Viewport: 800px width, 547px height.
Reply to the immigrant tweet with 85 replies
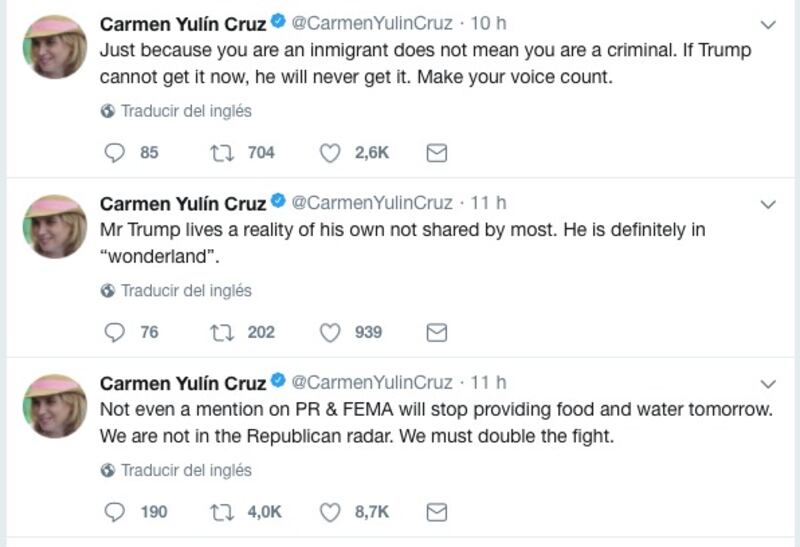[x=116, y=153]
